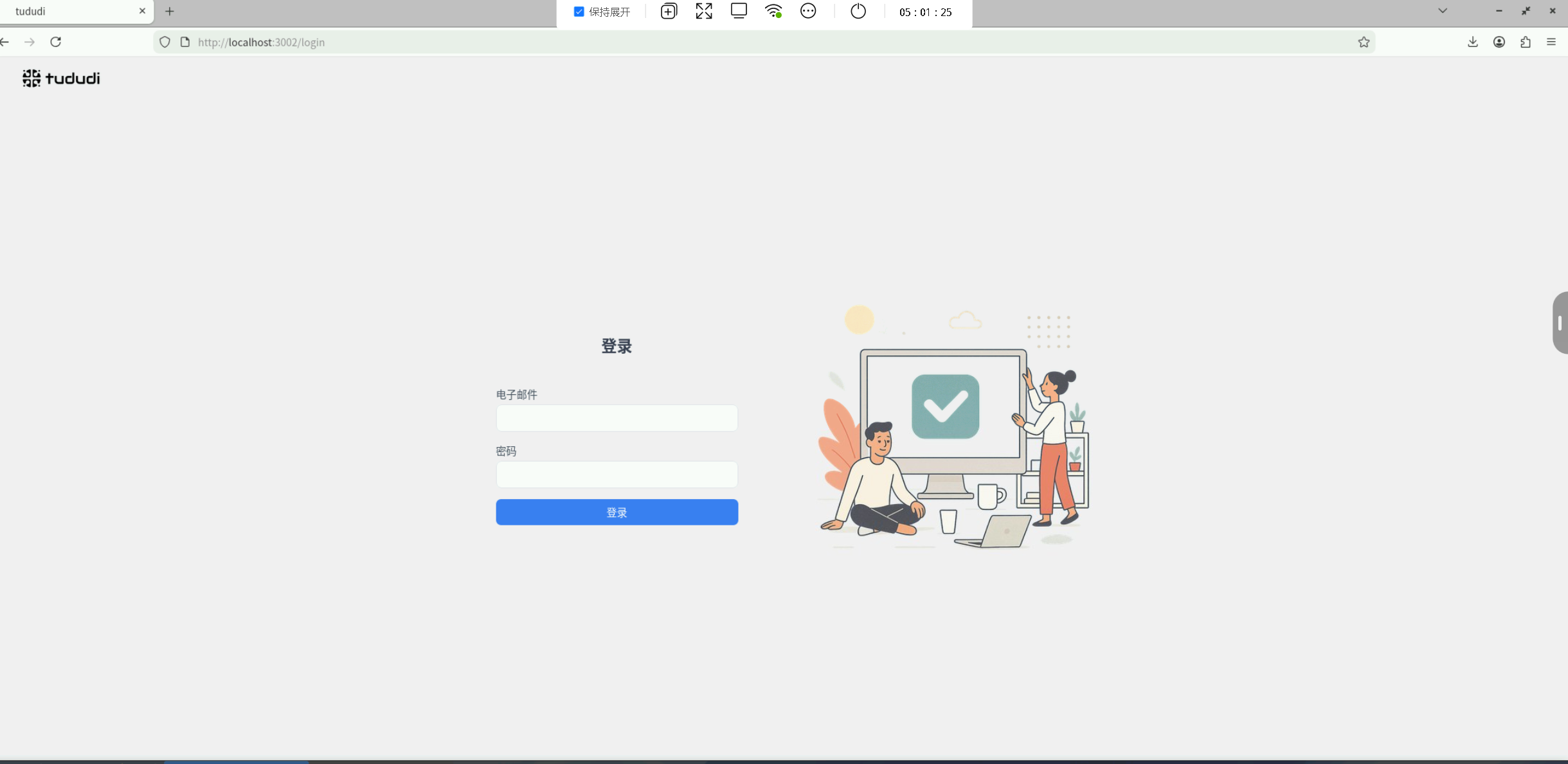This screenshot has height=764, width=1568.
Task: Bookmark the page using the star icon
Action: (1364, 42)
